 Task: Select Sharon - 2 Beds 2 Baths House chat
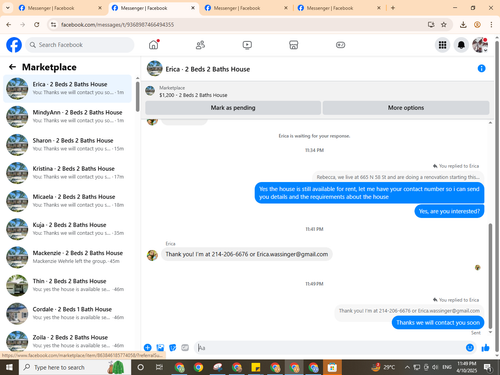(x=67, y=145)
